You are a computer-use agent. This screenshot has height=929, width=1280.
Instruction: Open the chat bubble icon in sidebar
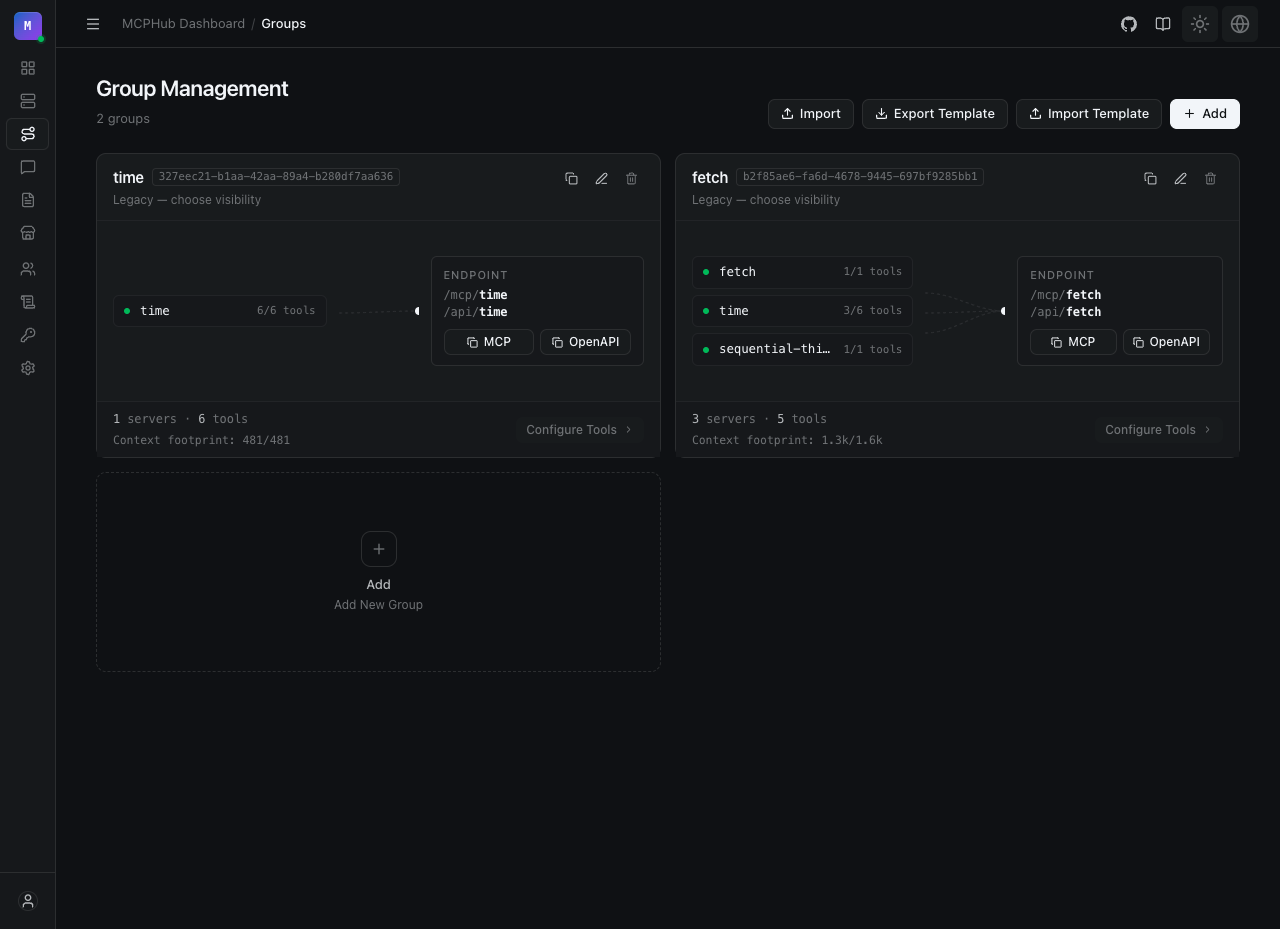(x=28, y=167)
